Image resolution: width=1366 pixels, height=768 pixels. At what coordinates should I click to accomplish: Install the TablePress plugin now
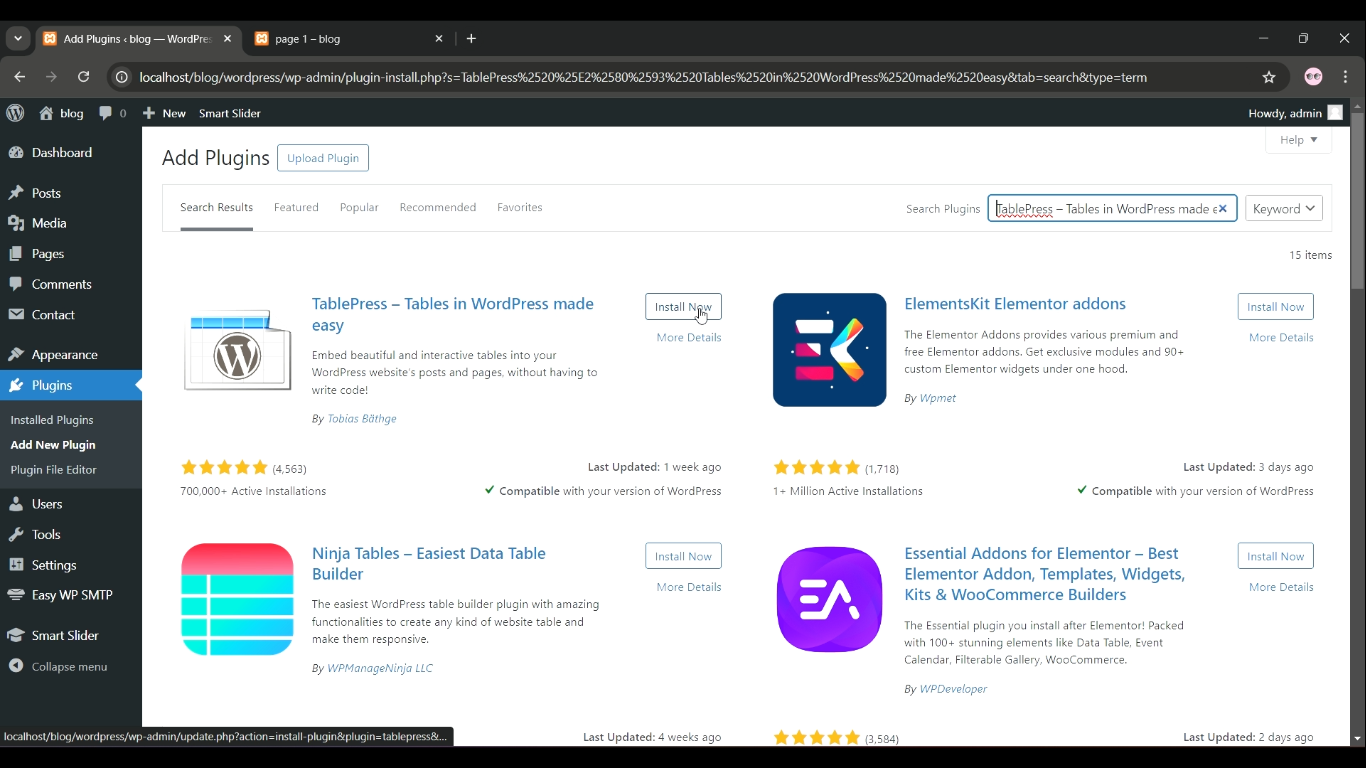[x=683, y=307]
